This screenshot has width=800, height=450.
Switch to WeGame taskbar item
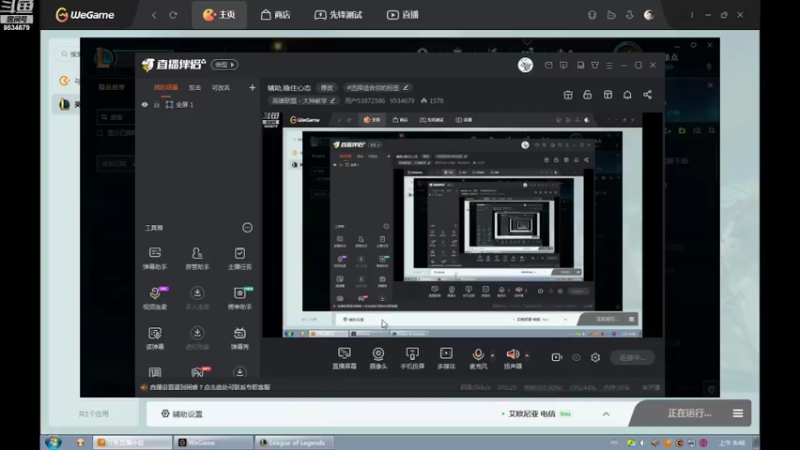tap(213, 442)
